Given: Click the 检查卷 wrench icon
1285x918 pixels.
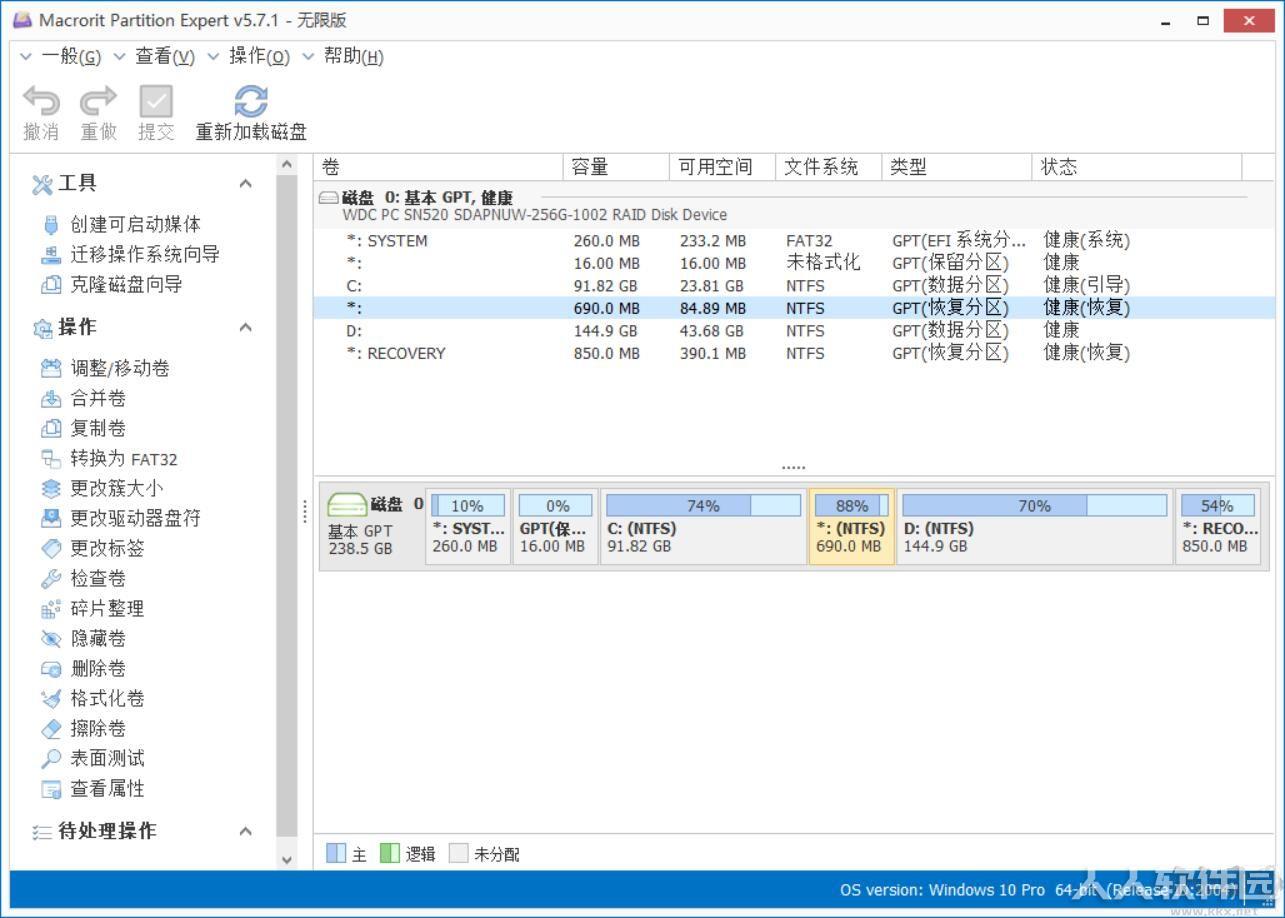Looking at the screenshot, I should click(x=51, y=579).
